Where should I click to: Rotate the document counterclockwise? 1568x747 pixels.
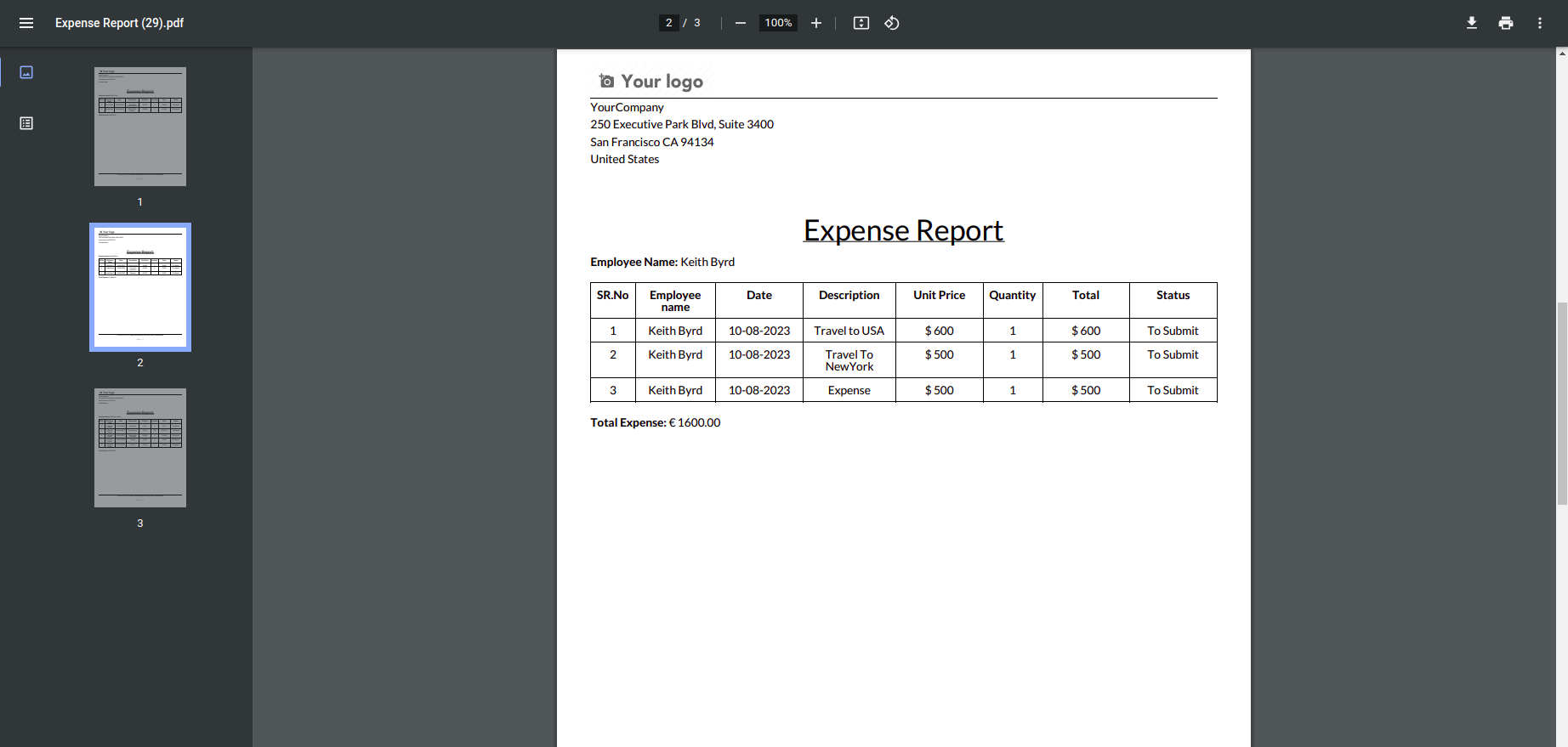(892, 23)
